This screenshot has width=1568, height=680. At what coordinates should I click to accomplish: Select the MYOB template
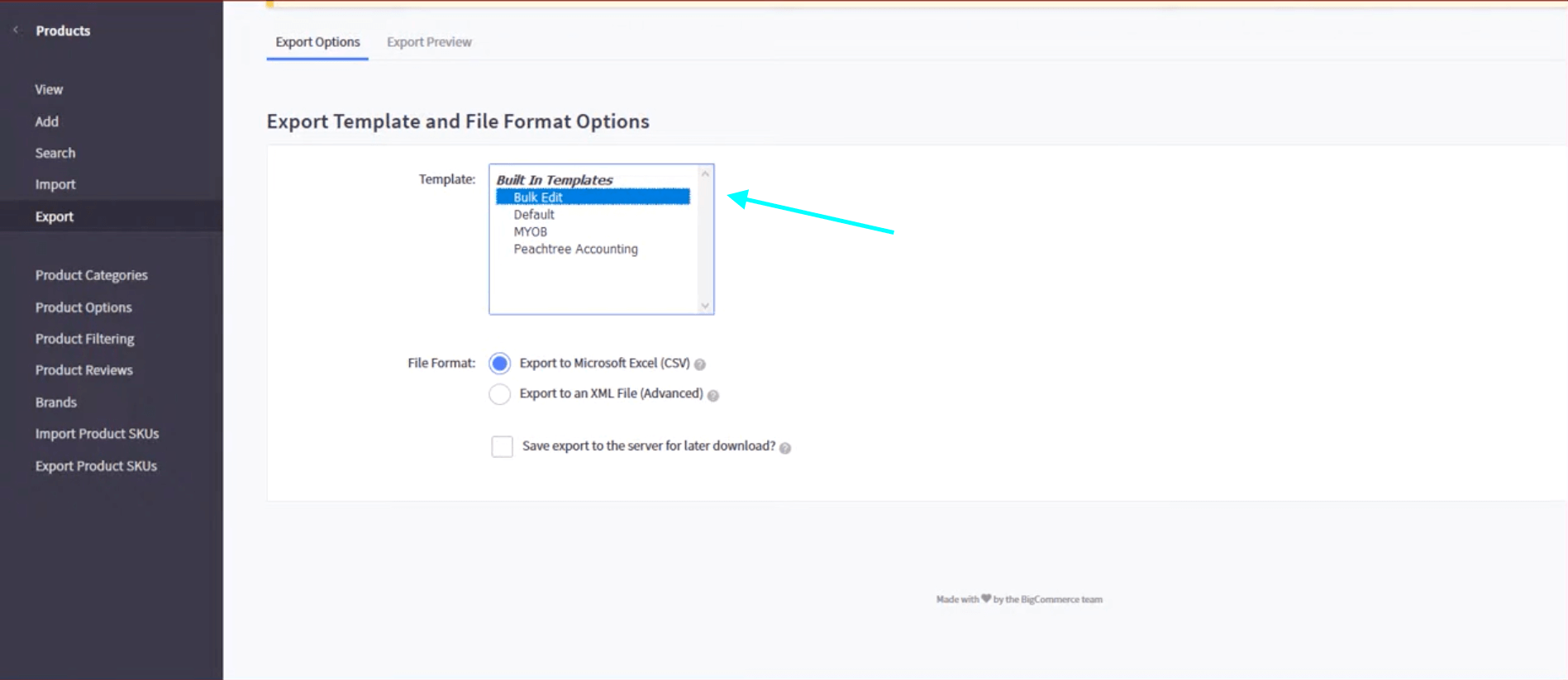click(530, 232)
